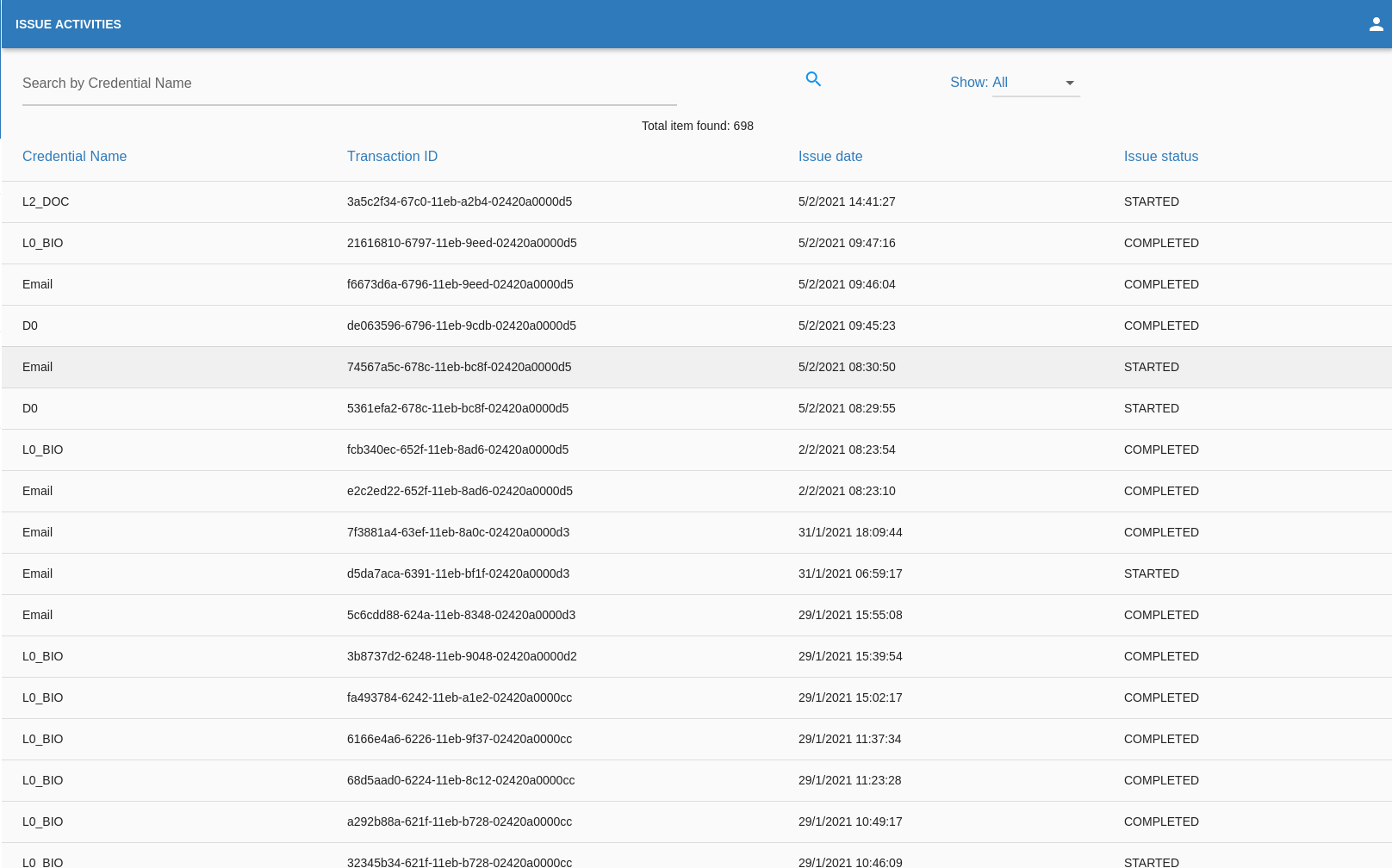Click transaction fcb340ec-652f-11eb-8ad6-02420a0000d5
This screenshot has height=868, width=1392.
(457, 449)
